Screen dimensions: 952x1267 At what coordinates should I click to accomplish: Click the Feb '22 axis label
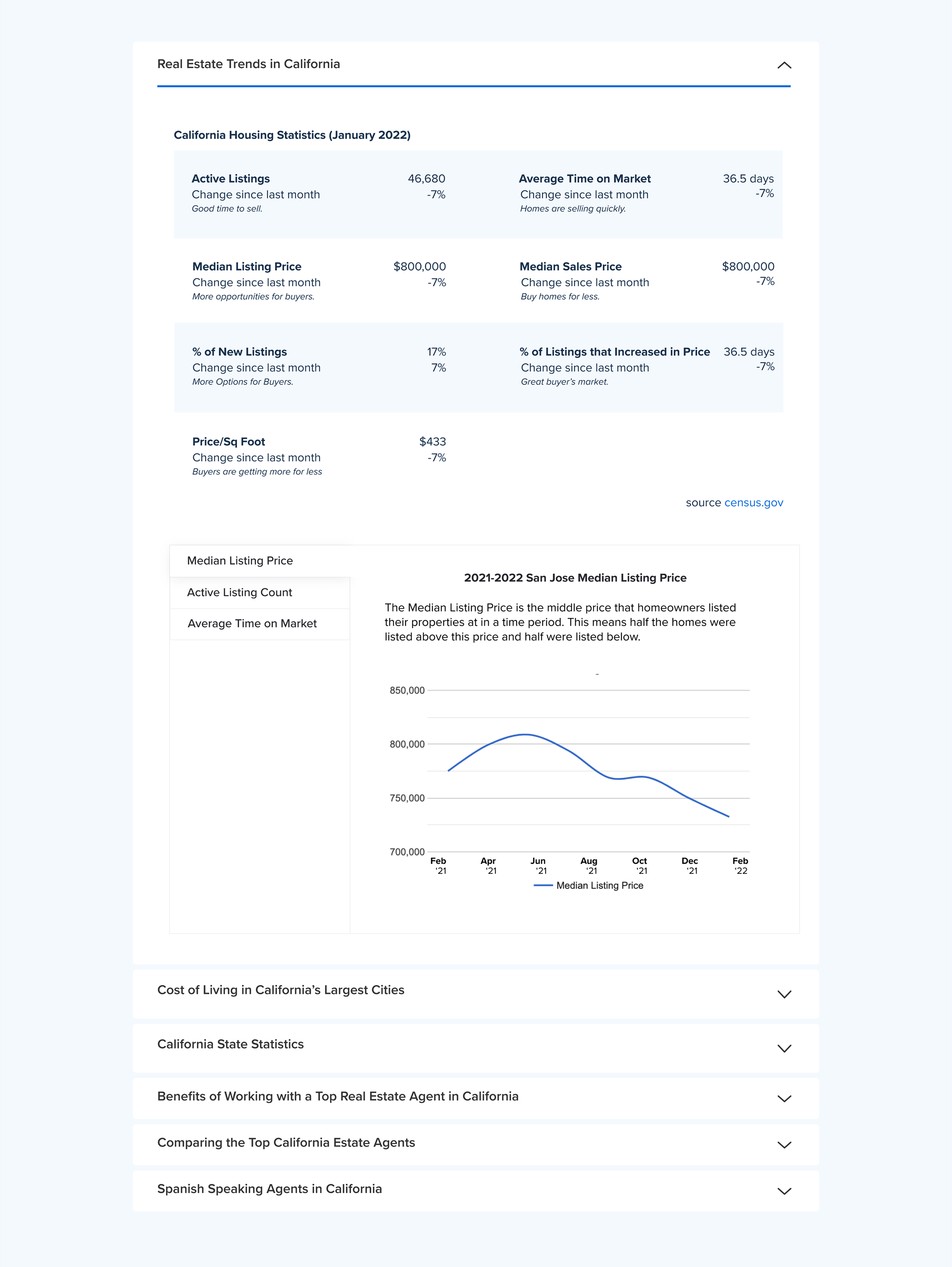pyautogui.click(x=740, y=865)
